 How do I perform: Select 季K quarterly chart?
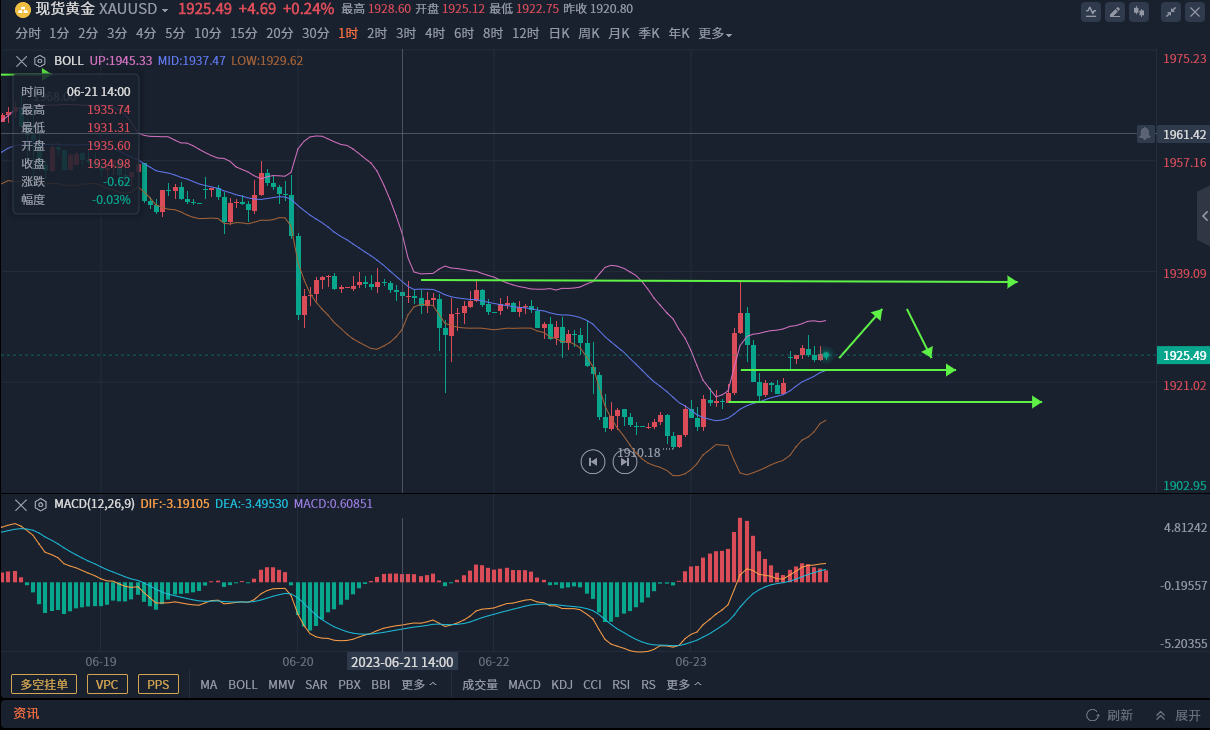649,33
